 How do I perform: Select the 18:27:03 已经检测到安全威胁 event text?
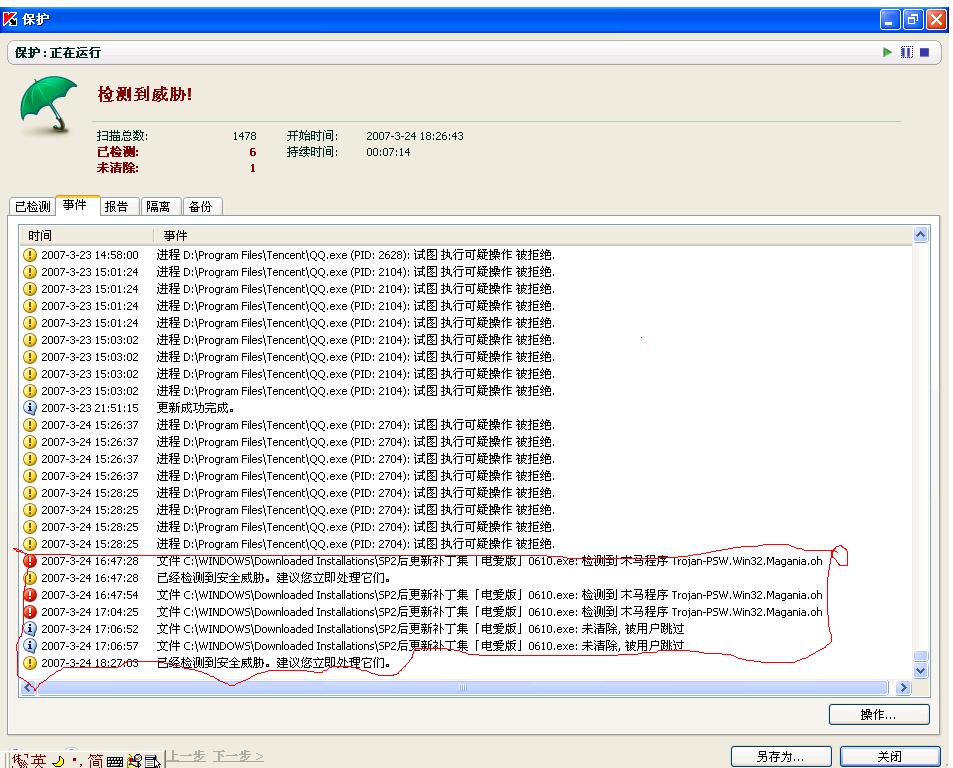(x=274, y=663)
